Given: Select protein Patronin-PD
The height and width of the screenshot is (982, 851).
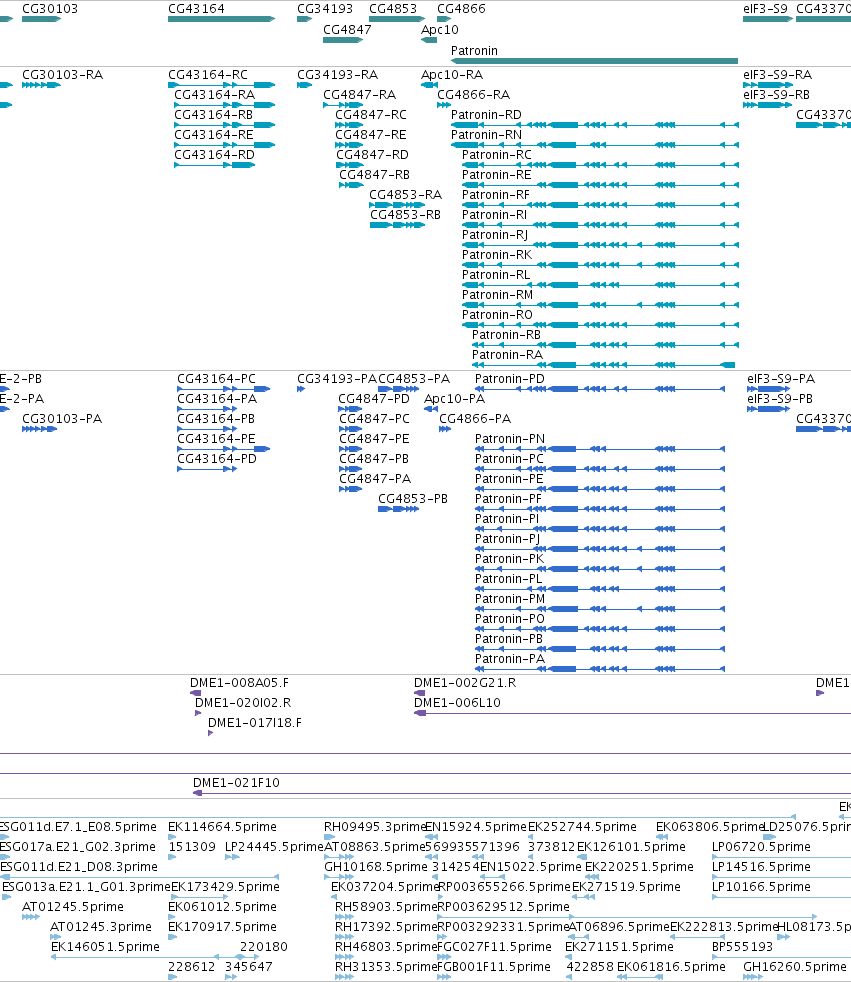Looking at the screenshot, I should pos(510,379).
